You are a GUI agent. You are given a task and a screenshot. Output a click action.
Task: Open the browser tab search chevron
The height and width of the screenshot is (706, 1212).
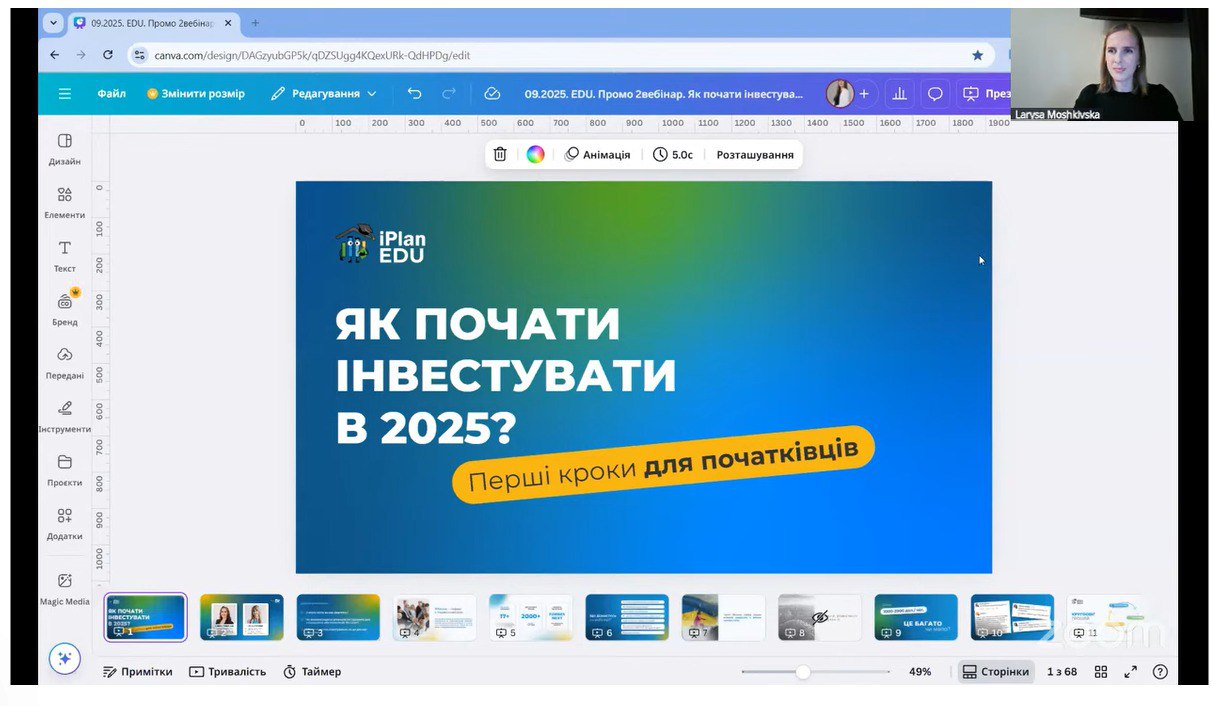pos(52,23)
